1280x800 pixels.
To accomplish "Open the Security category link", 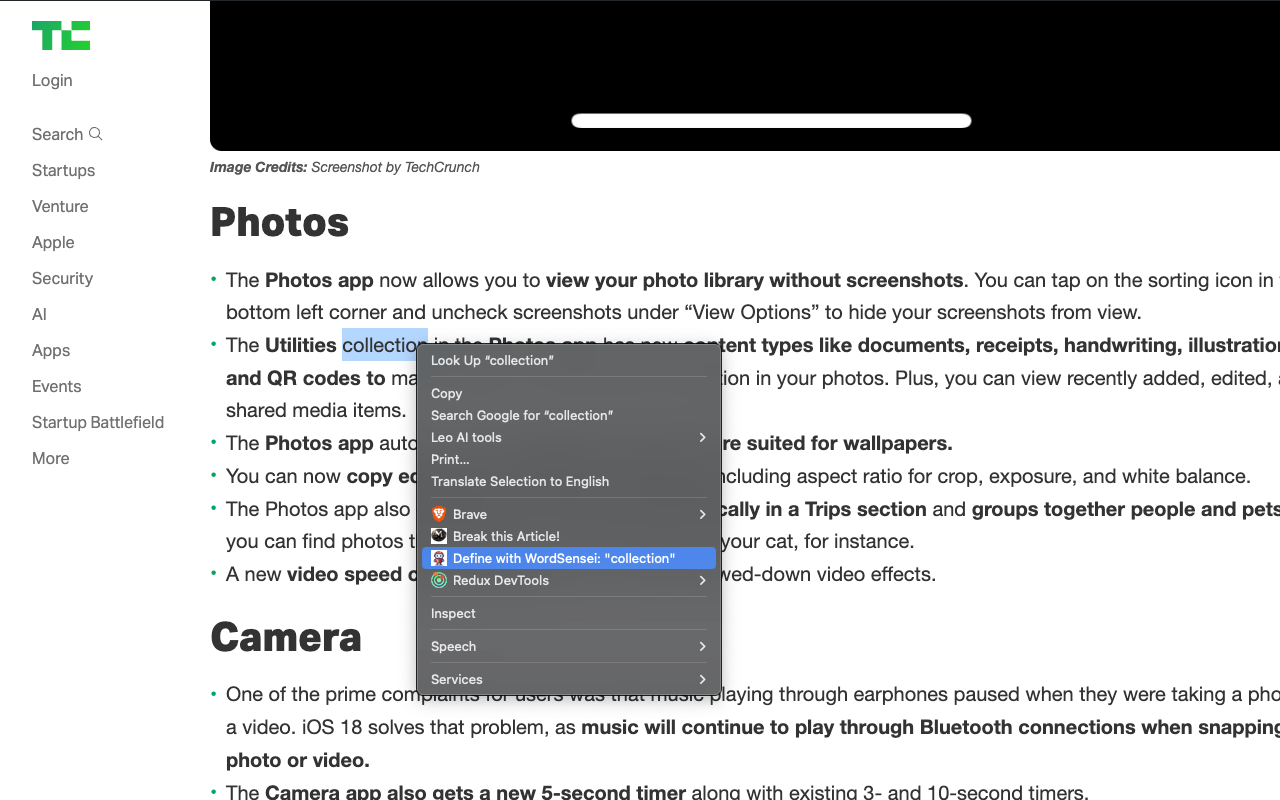I will (62, 278).
